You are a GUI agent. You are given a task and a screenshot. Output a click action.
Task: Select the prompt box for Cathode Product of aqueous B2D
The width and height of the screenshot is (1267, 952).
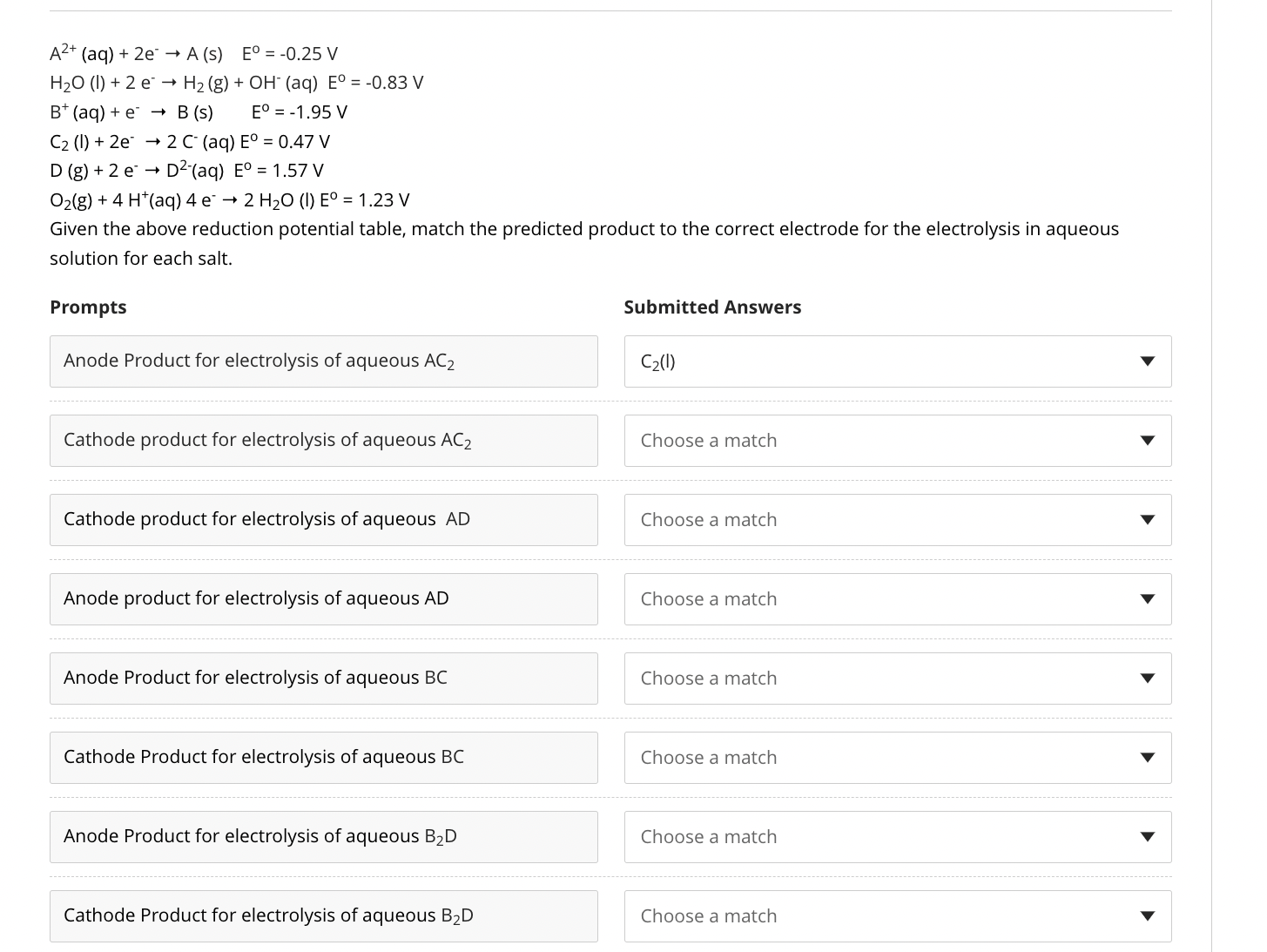323,915
